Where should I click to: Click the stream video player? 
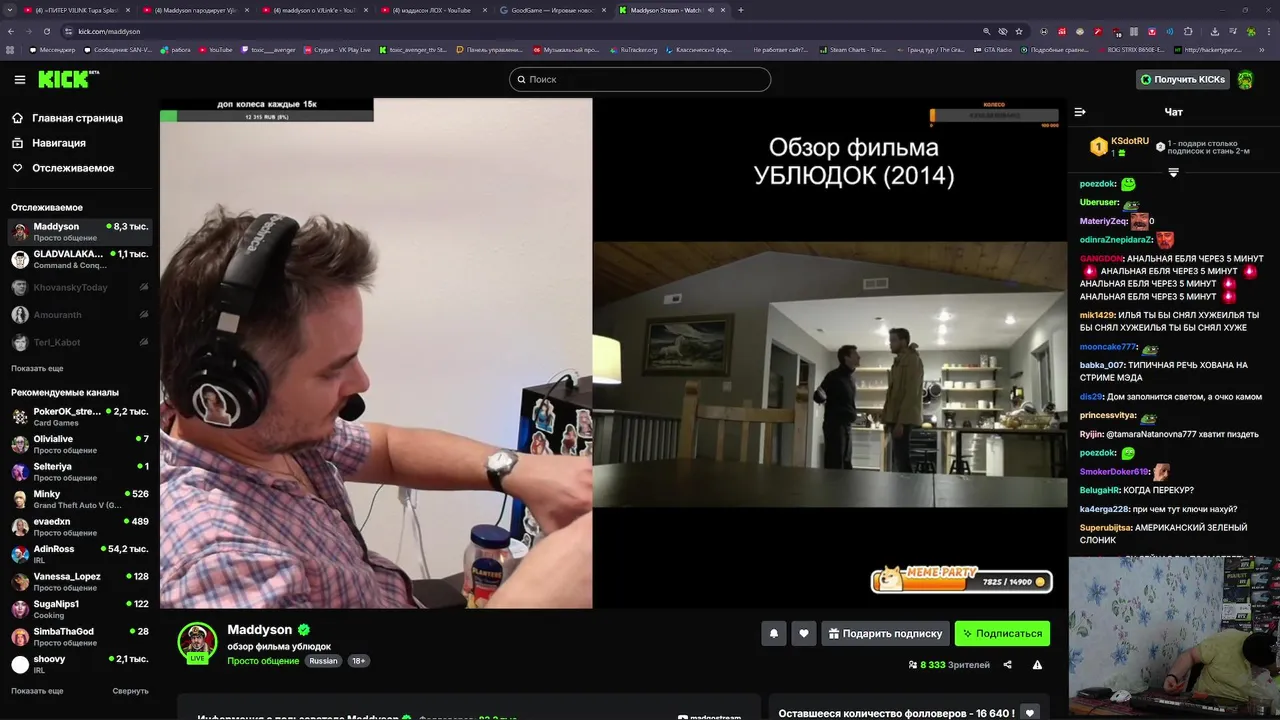(x=613, y=353)
